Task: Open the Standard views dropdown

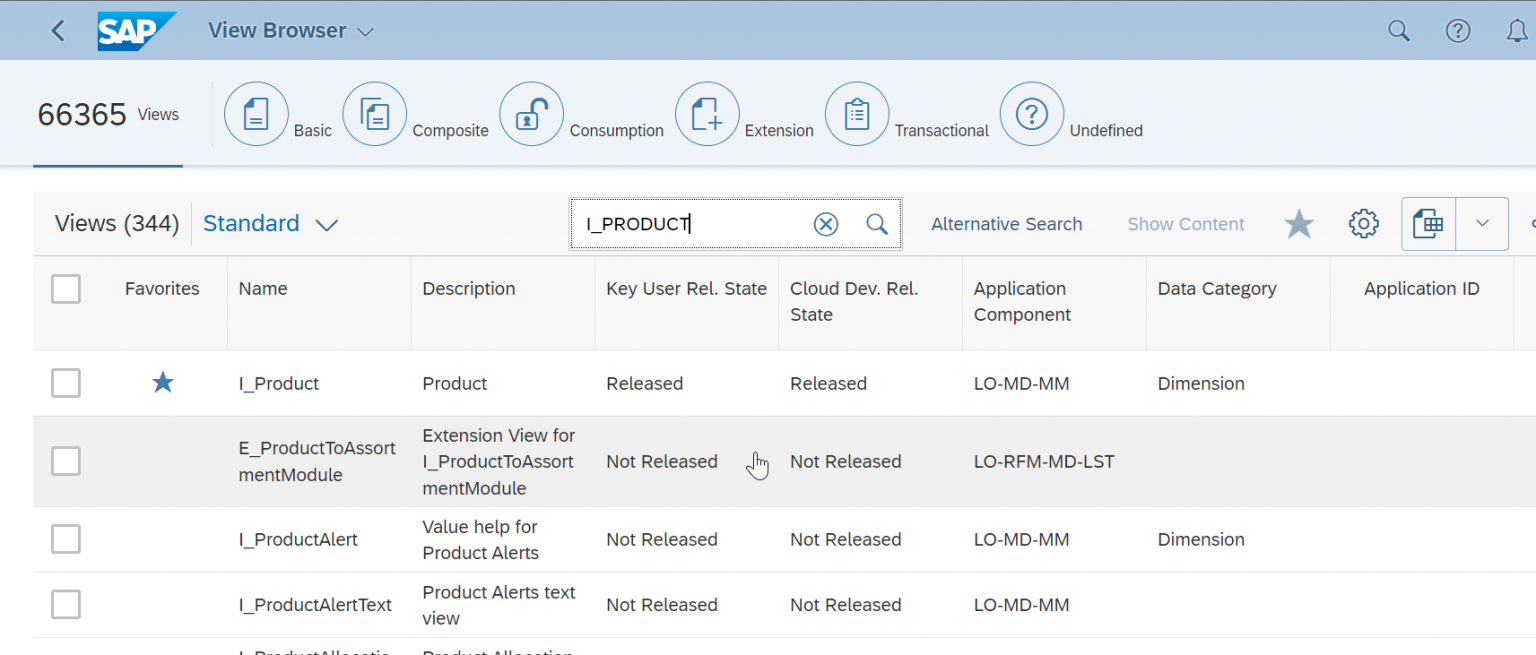Action: coord(327,224)
